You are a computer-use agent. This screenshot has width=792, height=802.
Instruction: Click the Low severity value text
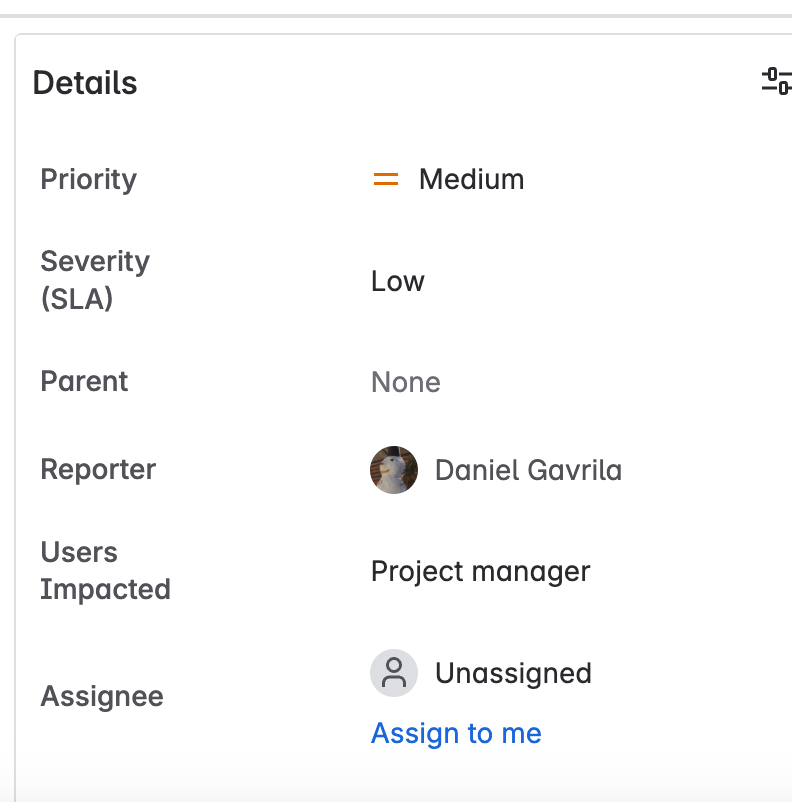[398, 281]
